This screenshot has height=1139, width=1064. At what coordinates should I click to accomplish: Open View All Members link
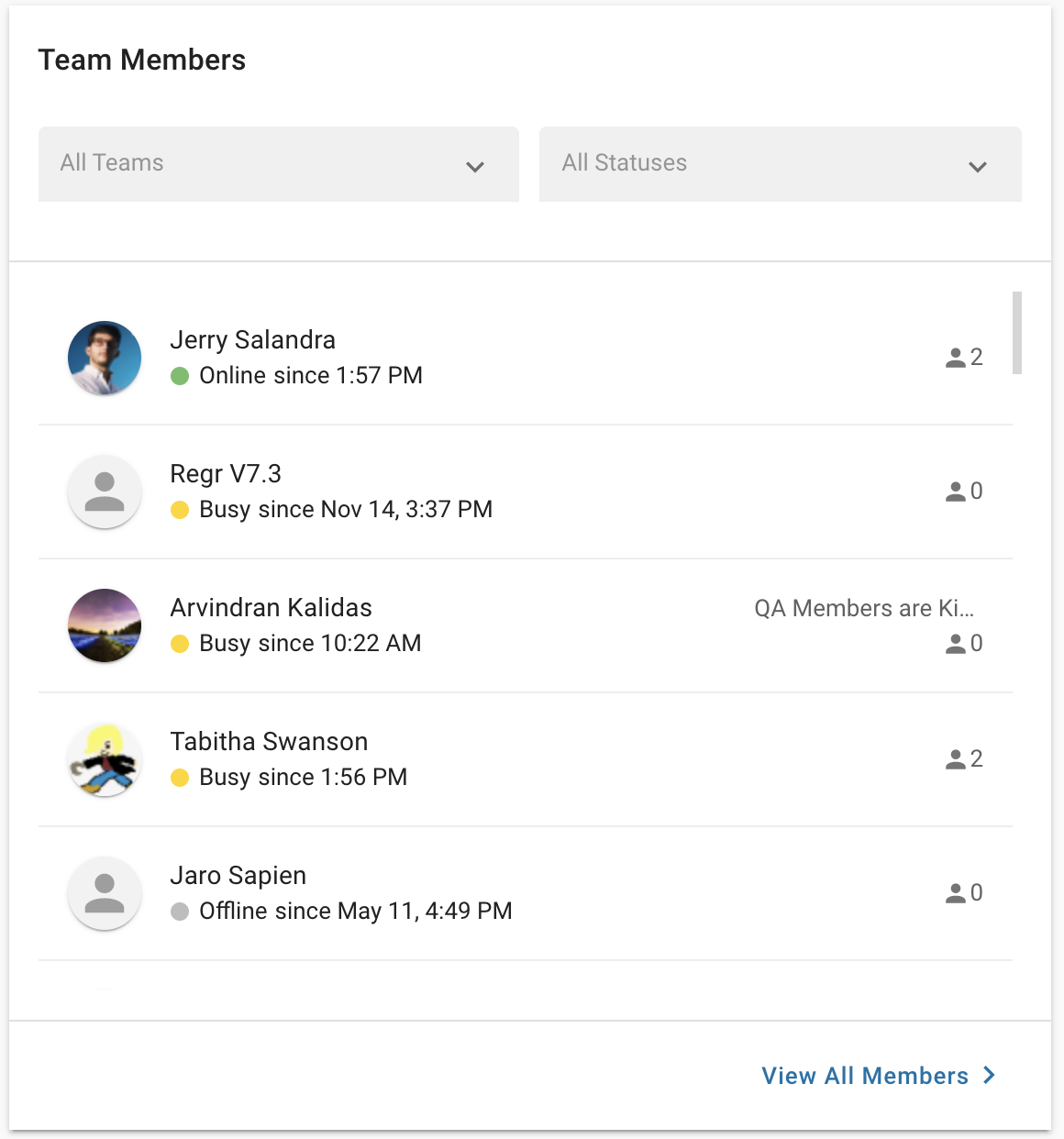[x=865, y=1076]
